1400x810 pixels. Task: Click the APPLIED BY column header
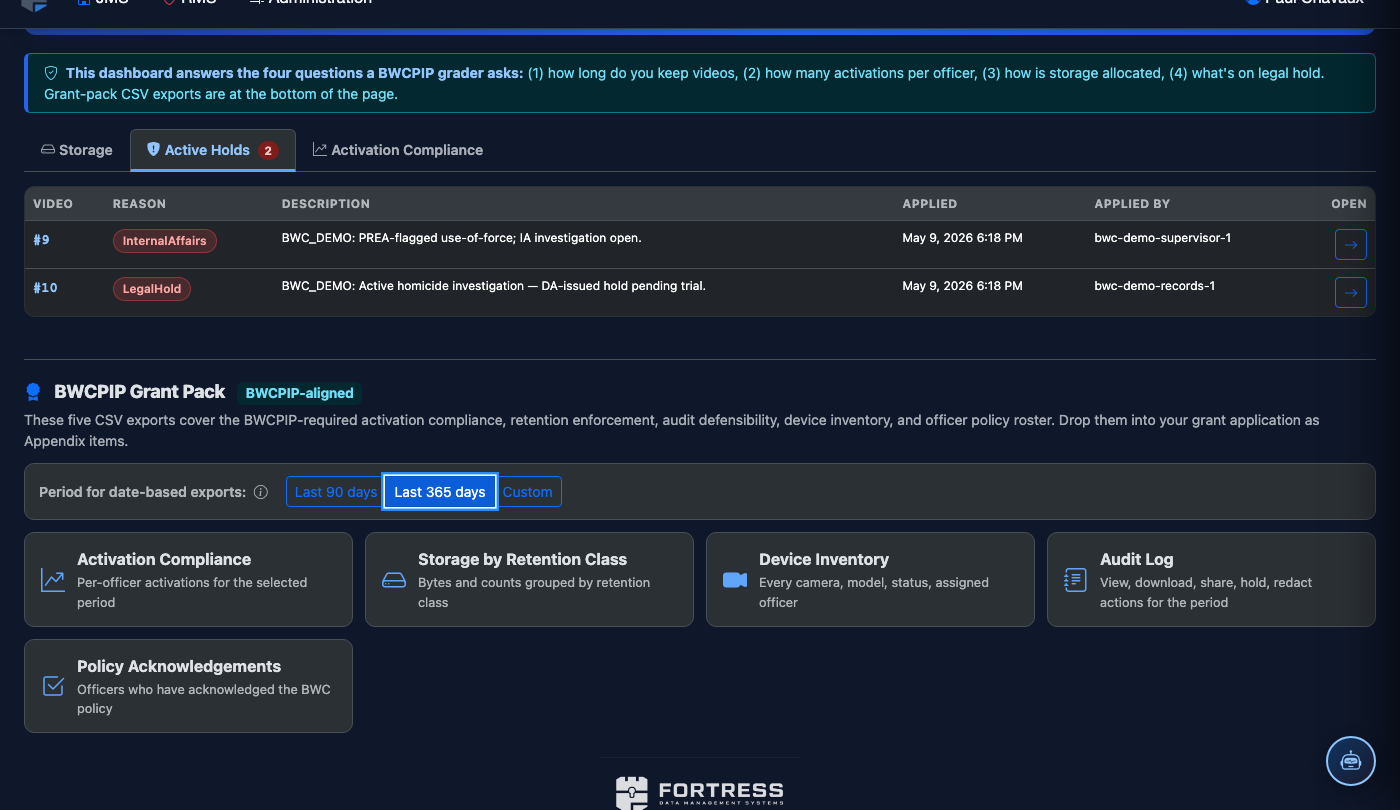[1132, 204]
